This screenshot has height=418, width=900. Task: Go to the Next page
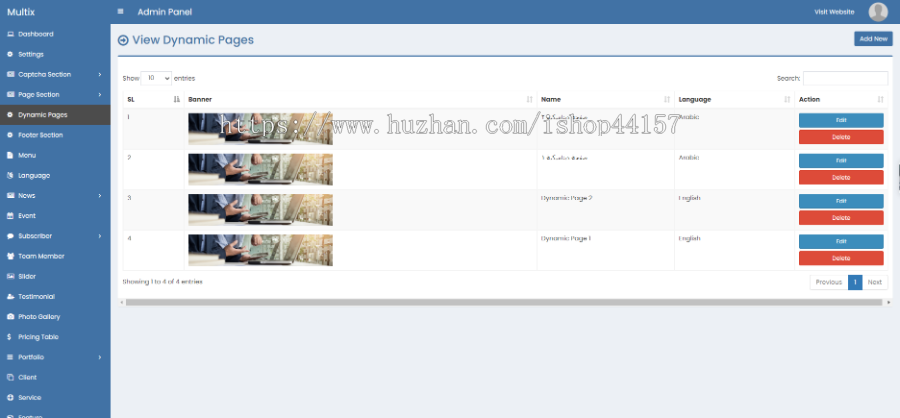click(874, 282)
